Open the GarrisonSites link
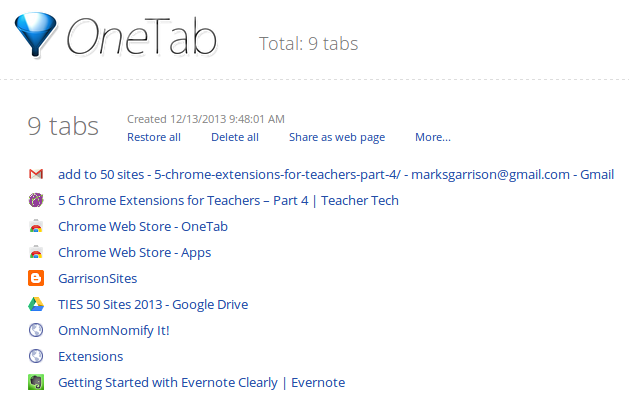 point(98,278)
